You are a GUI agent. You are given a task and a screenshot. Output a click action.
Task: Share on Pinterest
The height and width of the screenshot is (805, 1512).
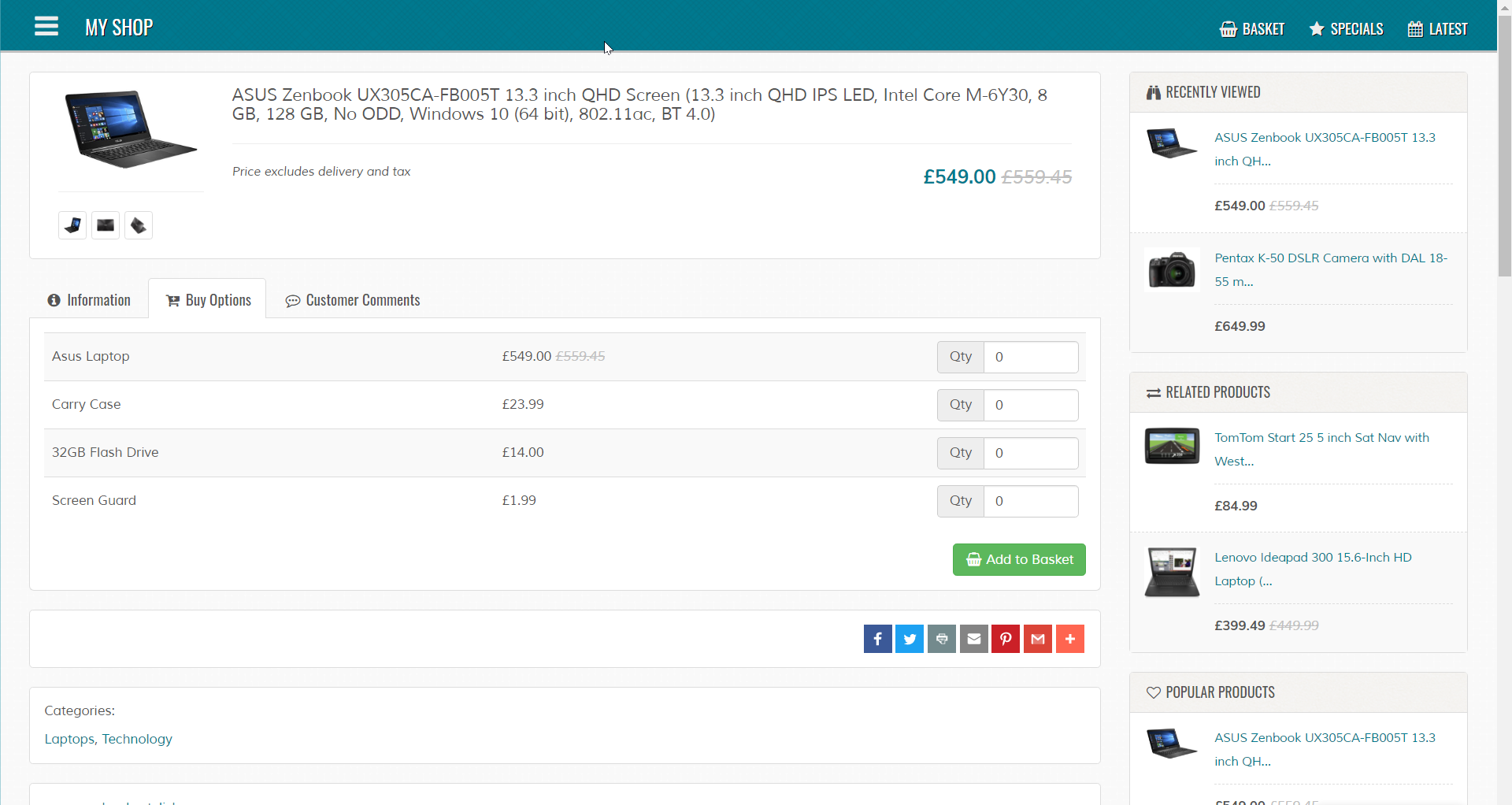tap(1006, 639)
